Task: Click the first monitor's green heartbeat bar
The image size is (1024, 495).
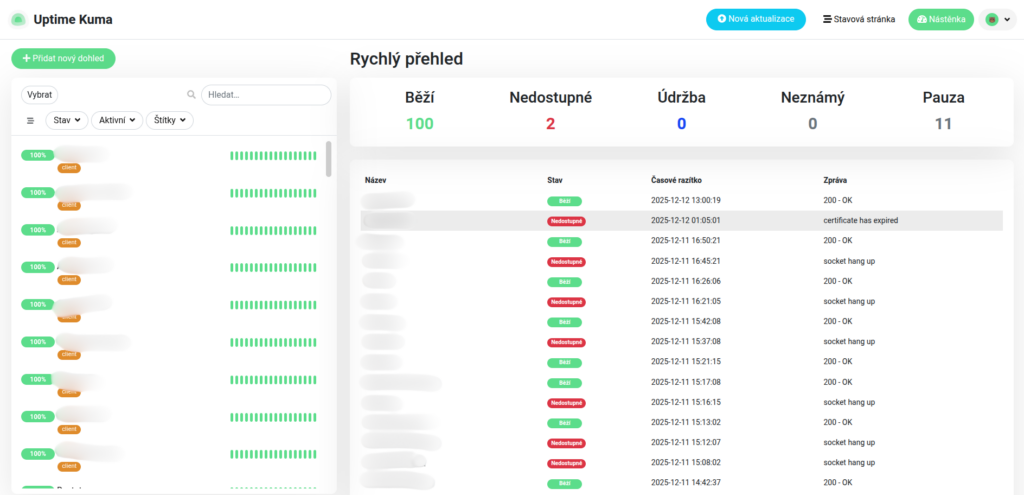Action: tap(274, 155)
